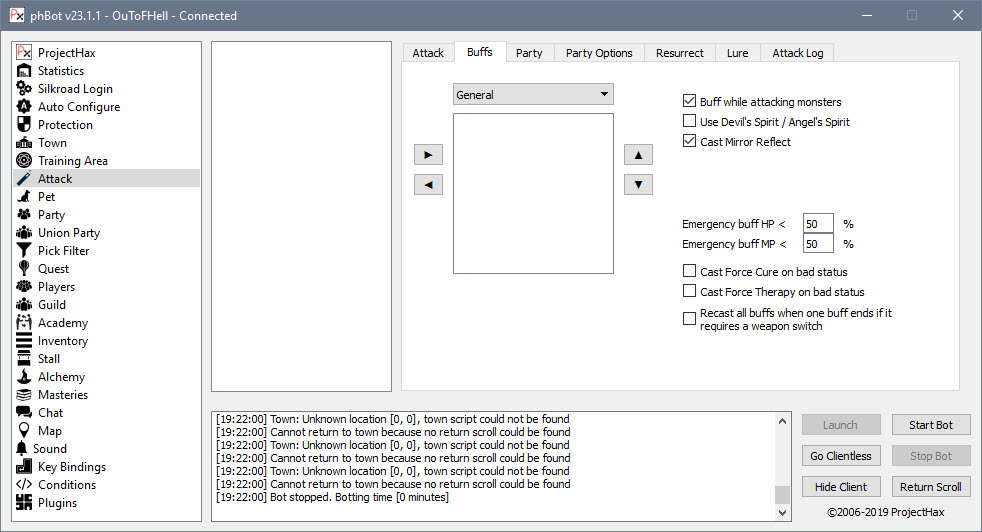
Task: Open the General buff category dropdown
Action: (532, 95)
